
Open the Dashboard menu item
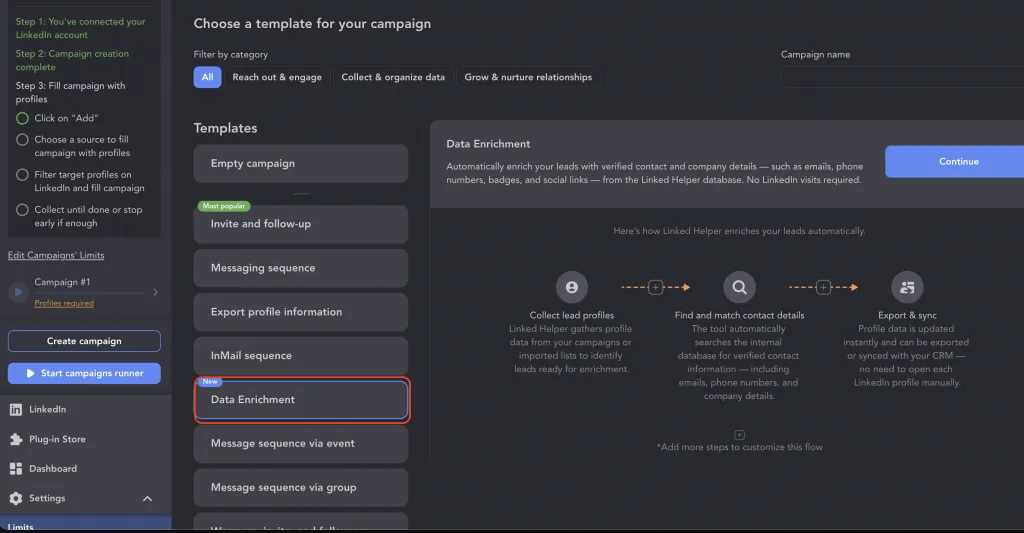[85, 468]
